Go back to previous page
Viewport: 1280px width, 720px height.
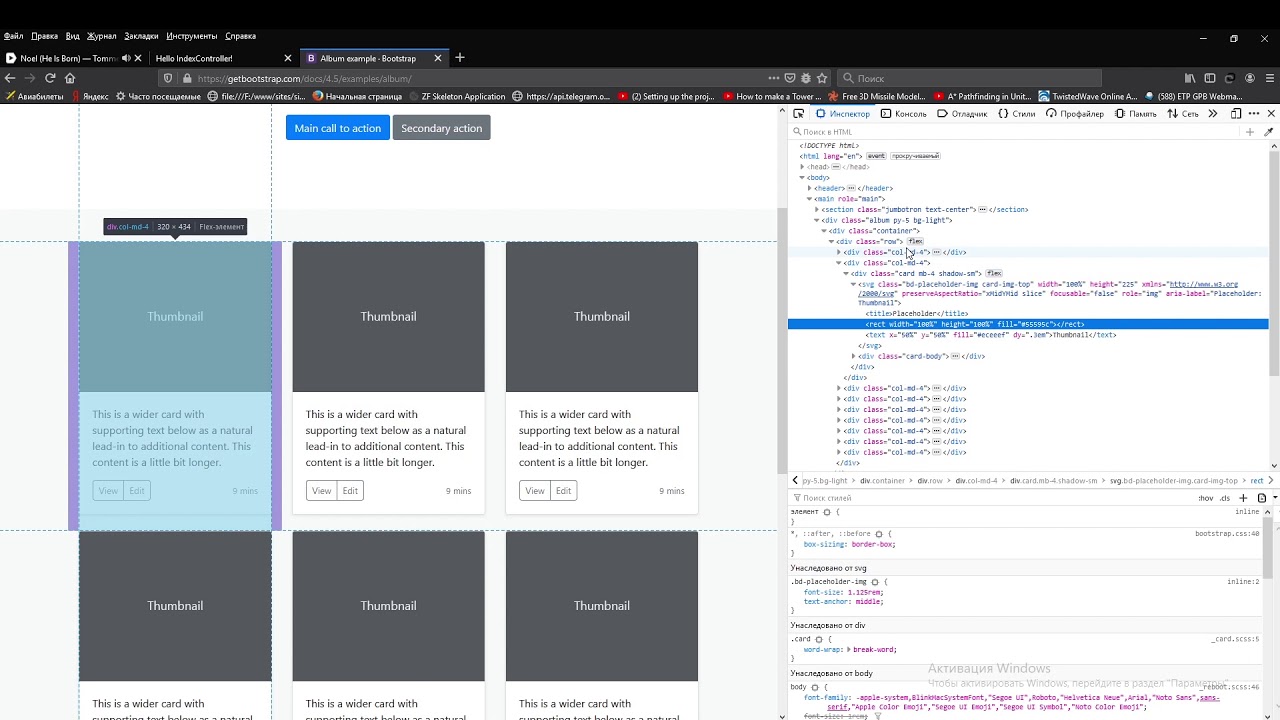pos(10,78)
